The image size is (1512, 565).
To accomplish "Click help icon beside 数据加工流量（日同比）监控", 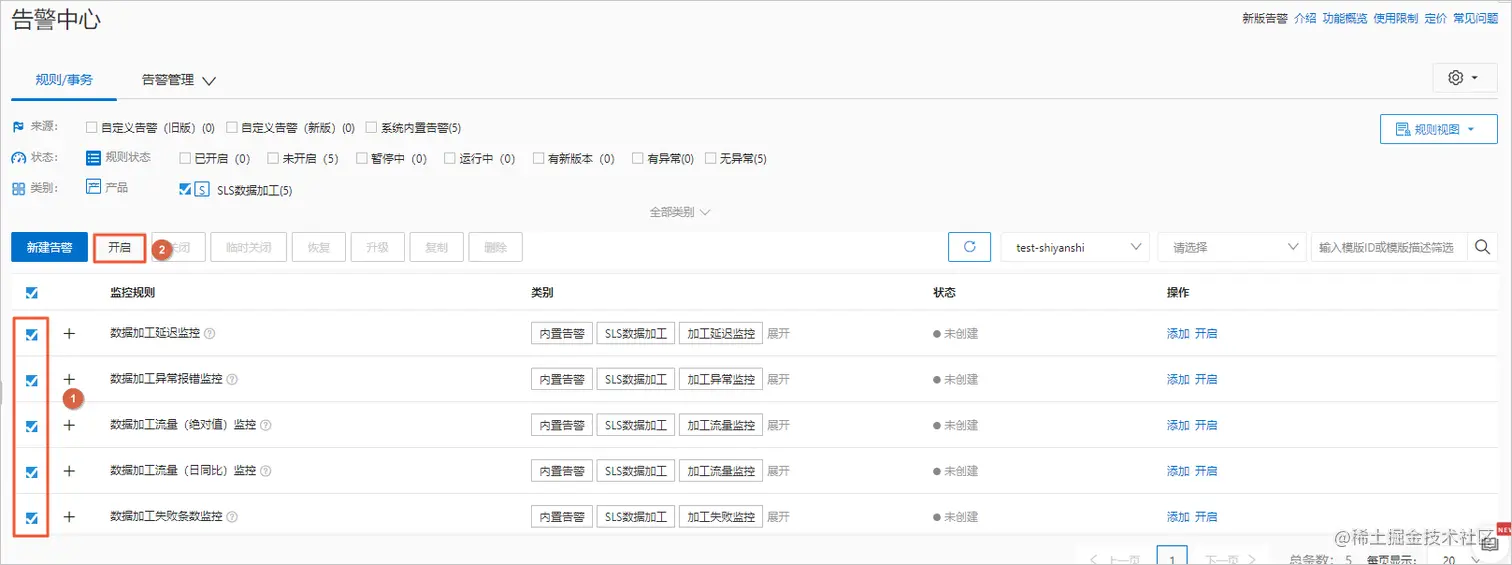I will [266, 472].
